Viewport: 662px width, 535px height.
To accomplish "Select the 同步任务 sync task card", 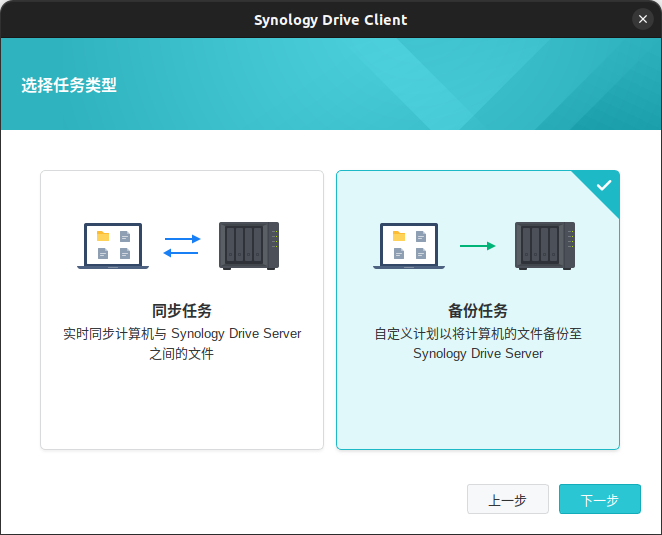I will coord(182,310).
